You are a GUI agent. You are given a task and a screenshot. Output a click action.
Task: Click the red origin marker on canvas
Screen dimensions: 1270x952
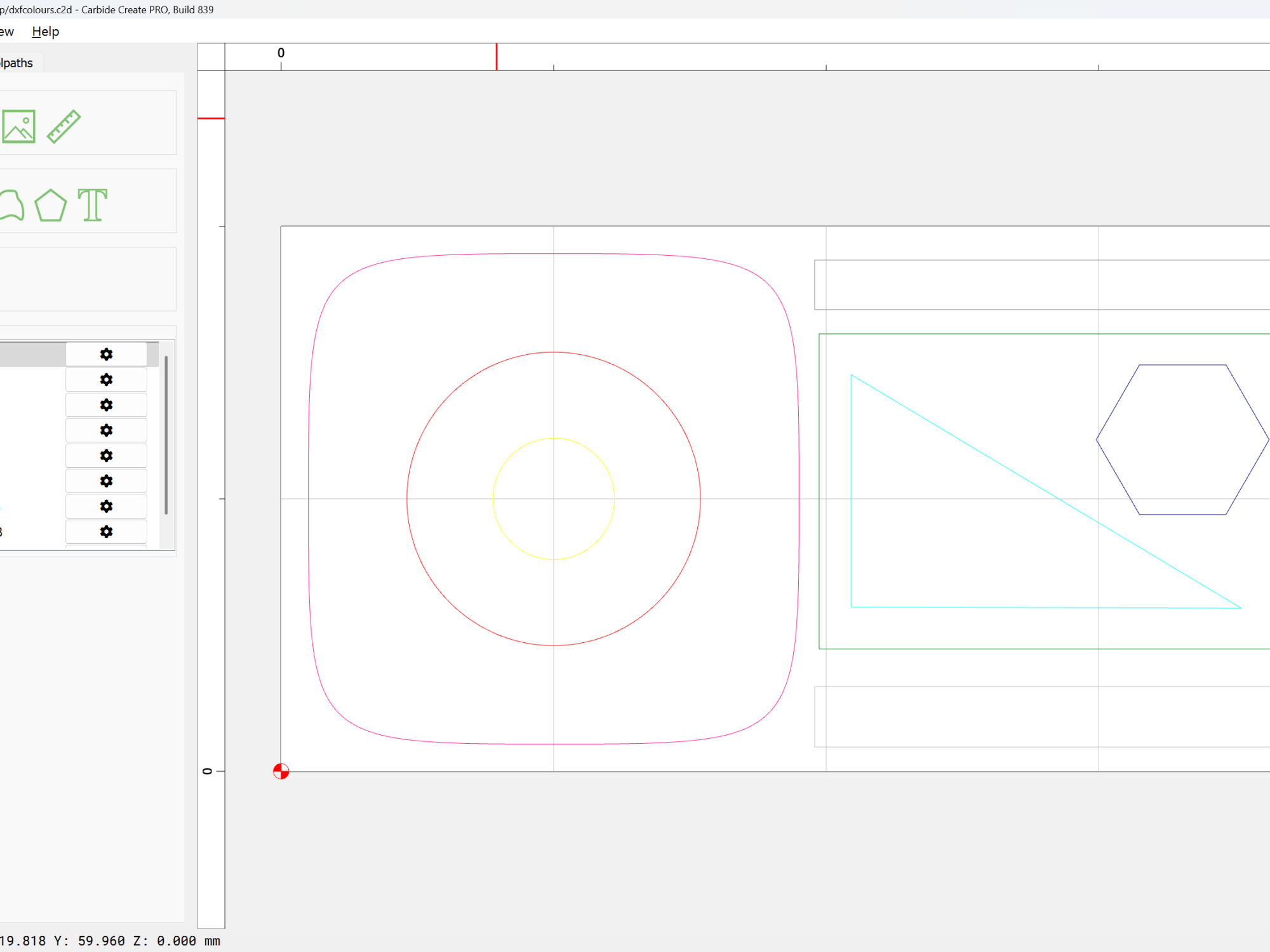pos(281,771)
